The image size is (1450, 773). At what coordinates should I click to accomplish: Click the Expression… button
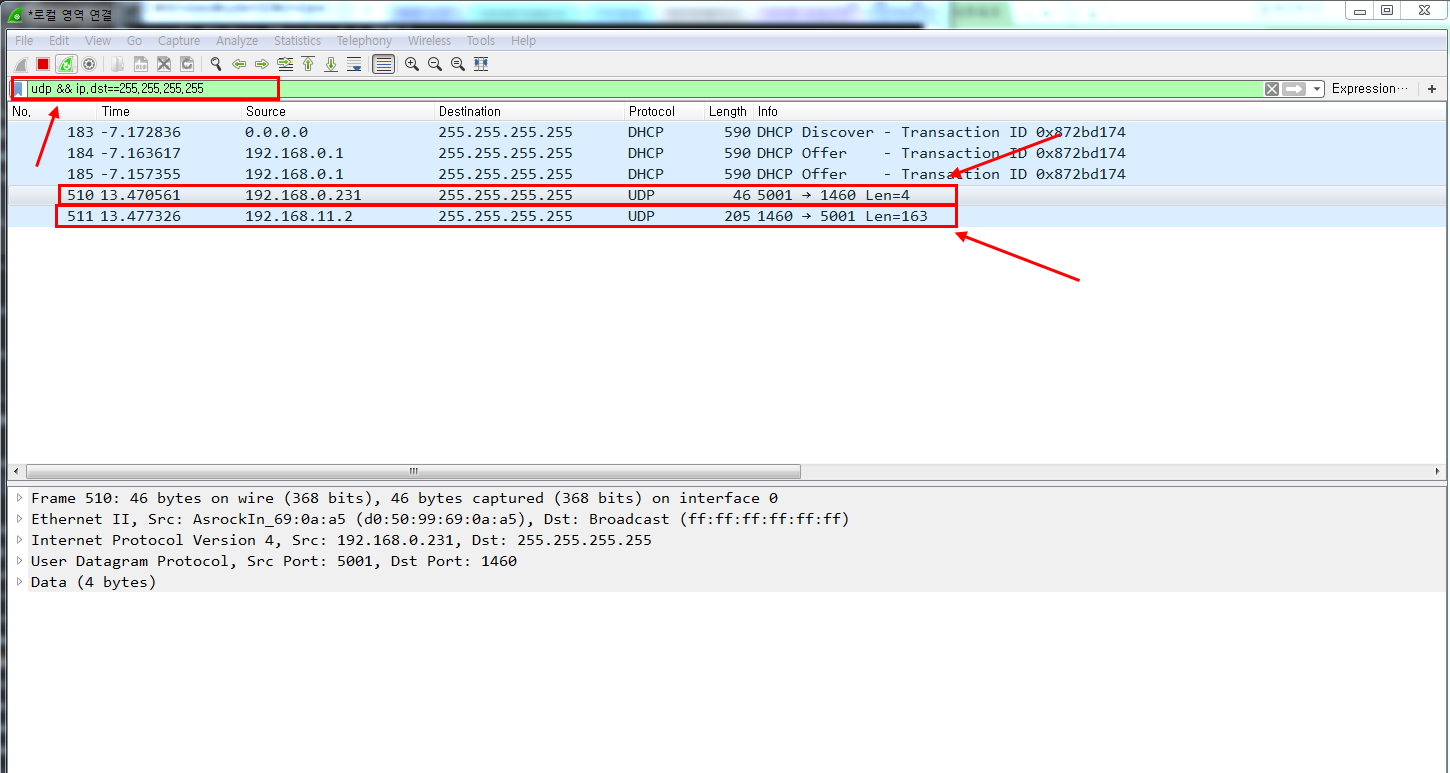1370,89
